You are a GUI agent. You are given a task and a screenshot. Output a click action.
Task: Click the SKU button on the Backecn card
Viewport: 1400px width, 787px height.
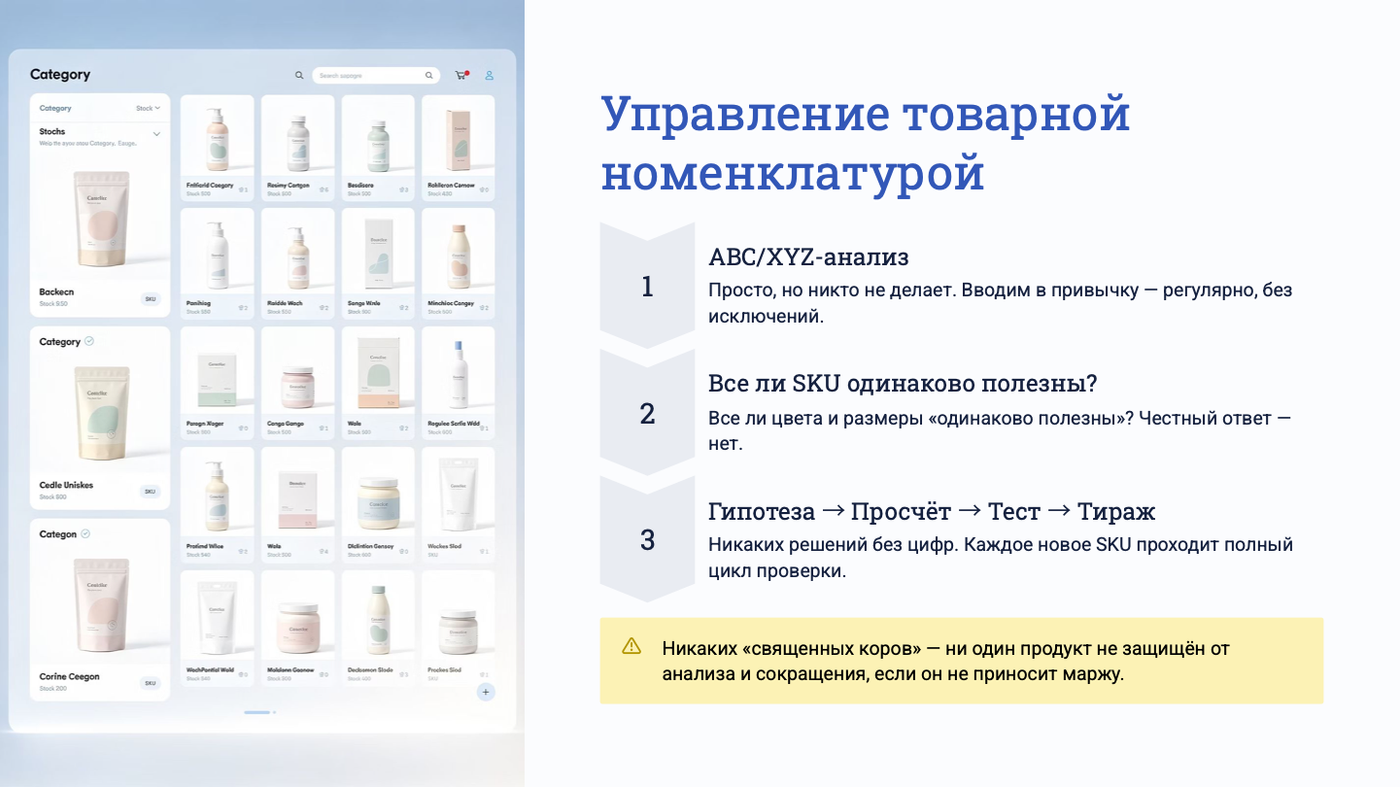tap(150, 299)
